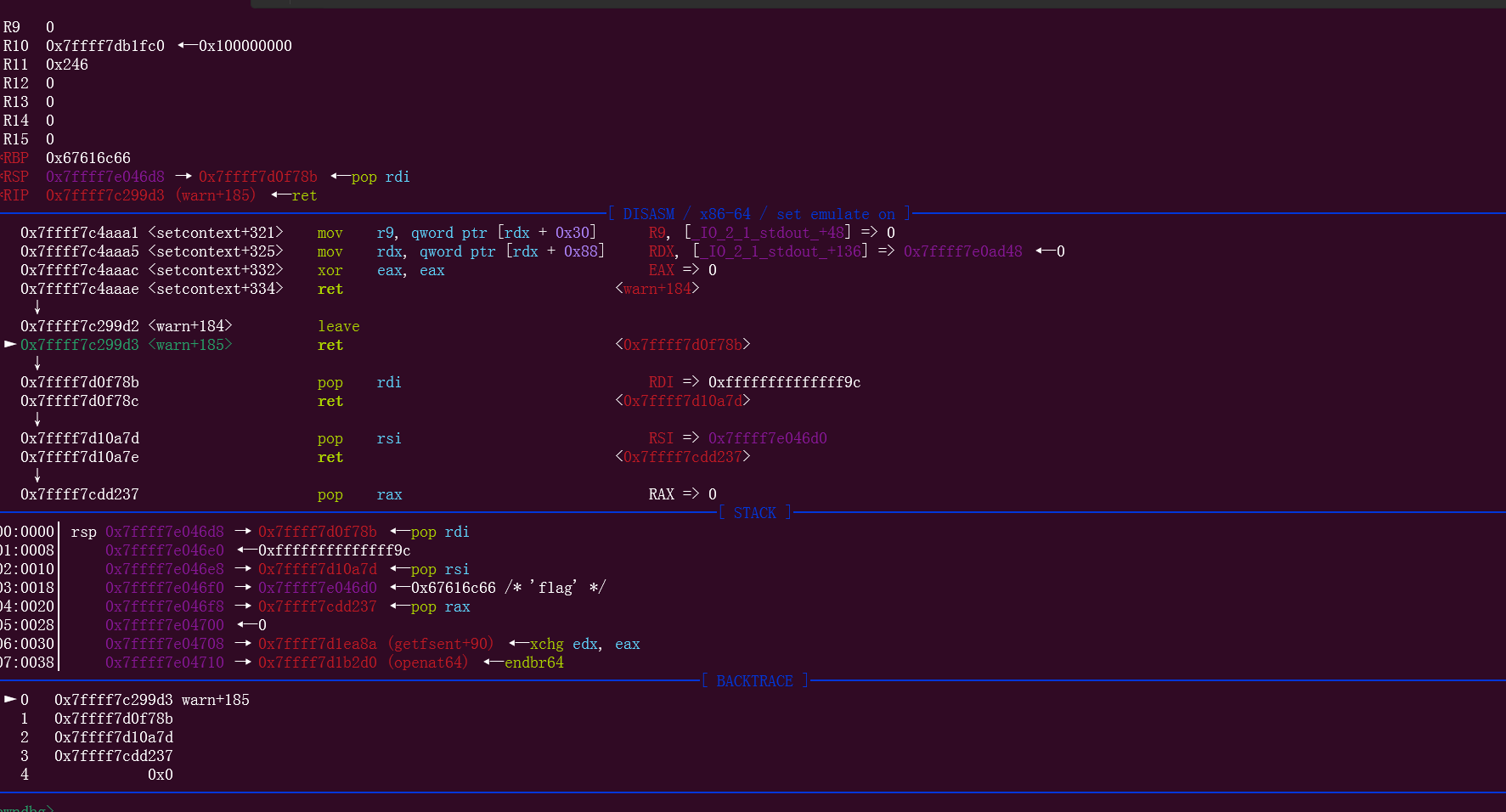
Task: Click the pwndbg prompt at the bottom
Action: (25, 808)
